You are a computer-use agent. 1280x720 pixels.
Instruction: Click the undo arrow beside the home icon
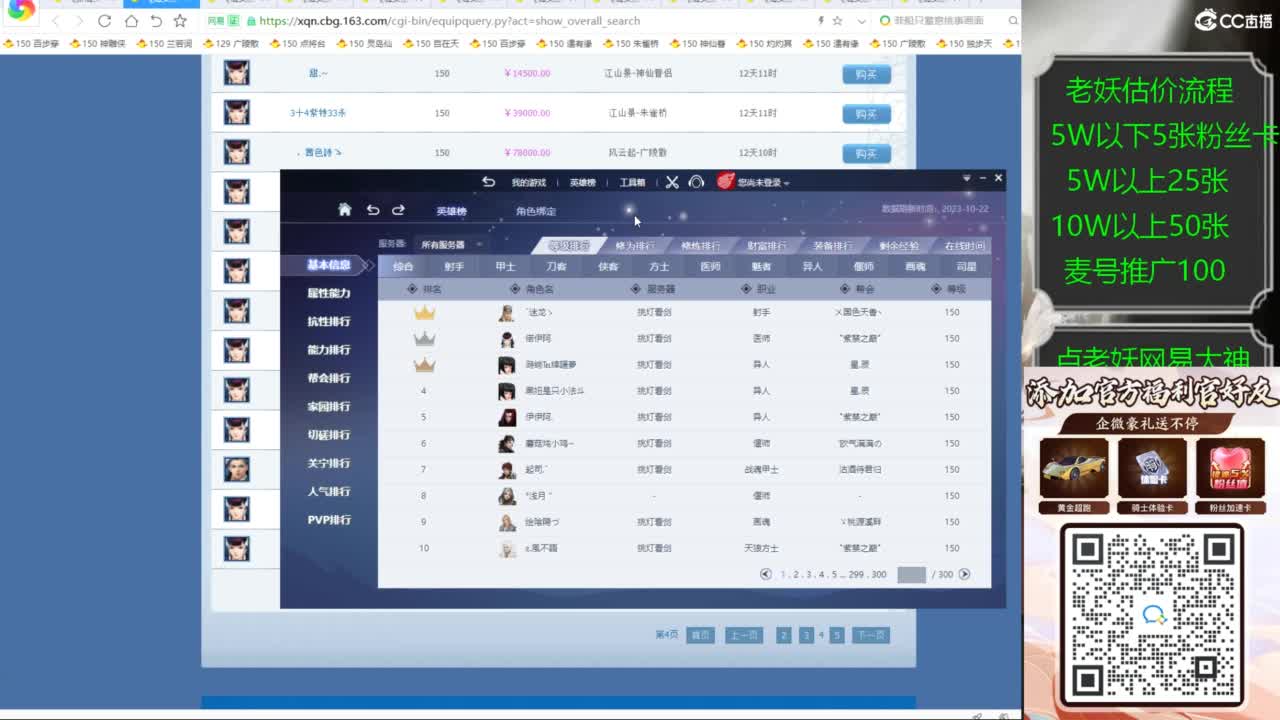point(373,210)
